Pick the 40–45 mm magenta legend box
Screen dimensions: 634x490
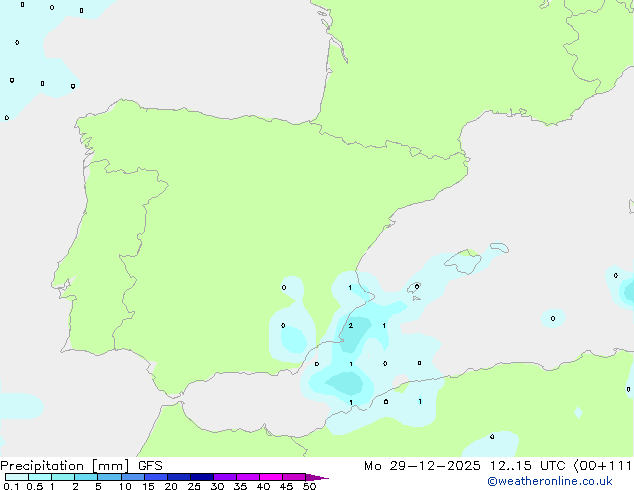point(271,477)
